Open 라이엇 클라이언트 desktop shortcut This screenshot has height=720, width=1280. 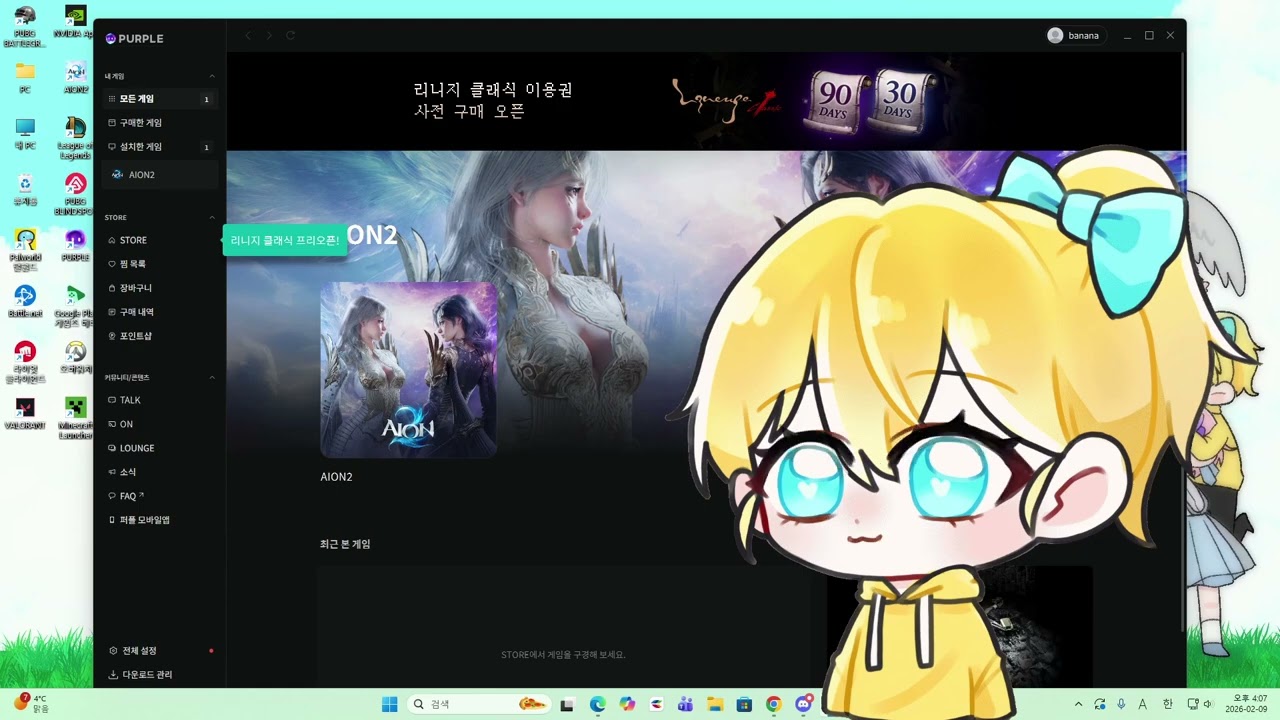point(25,363)
